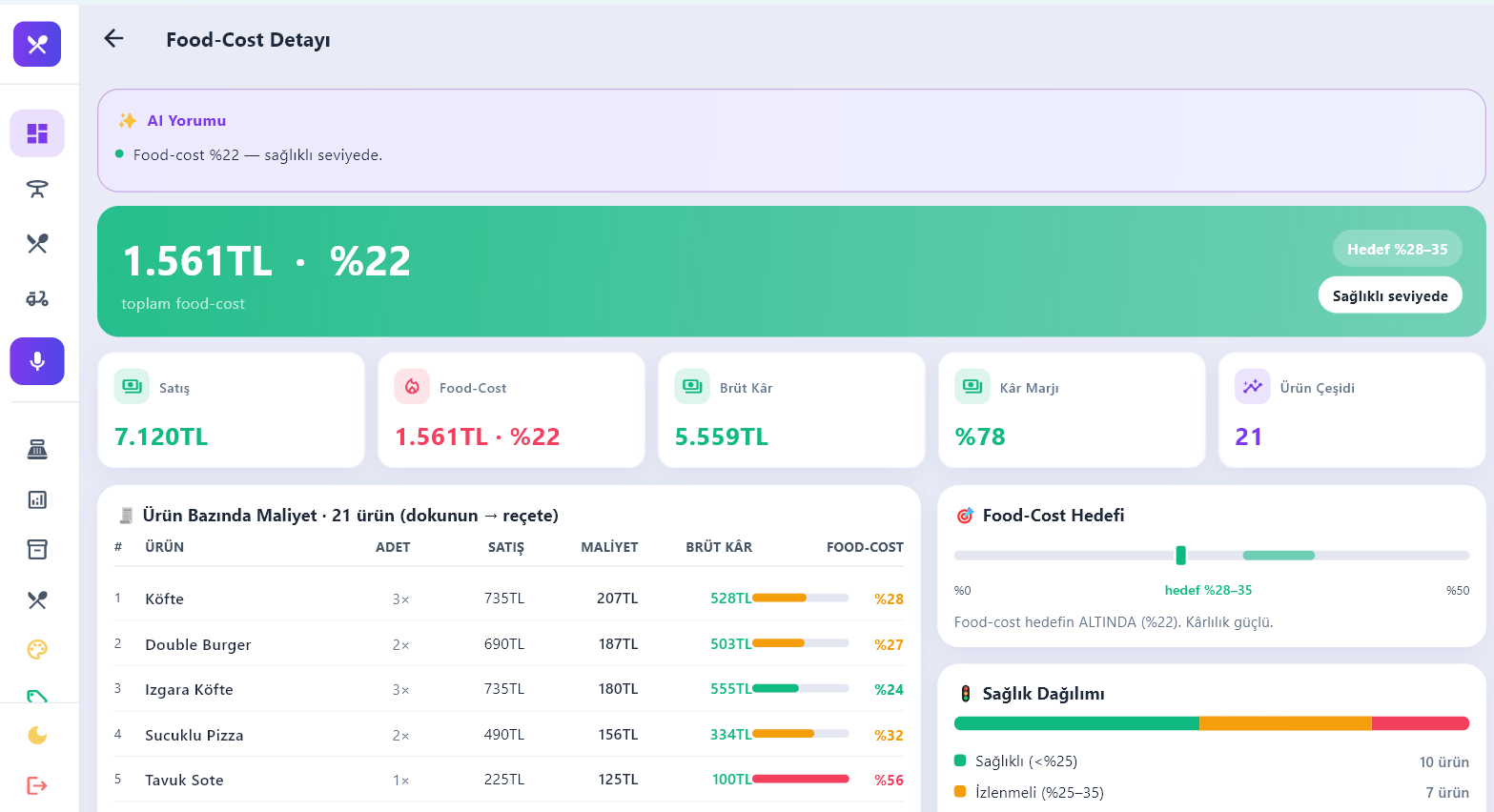The width and height of the screenshot is (1494, 812).
Task: Click the Food-Cost Hedefi target icon
Action: click(x=965, y=516)
